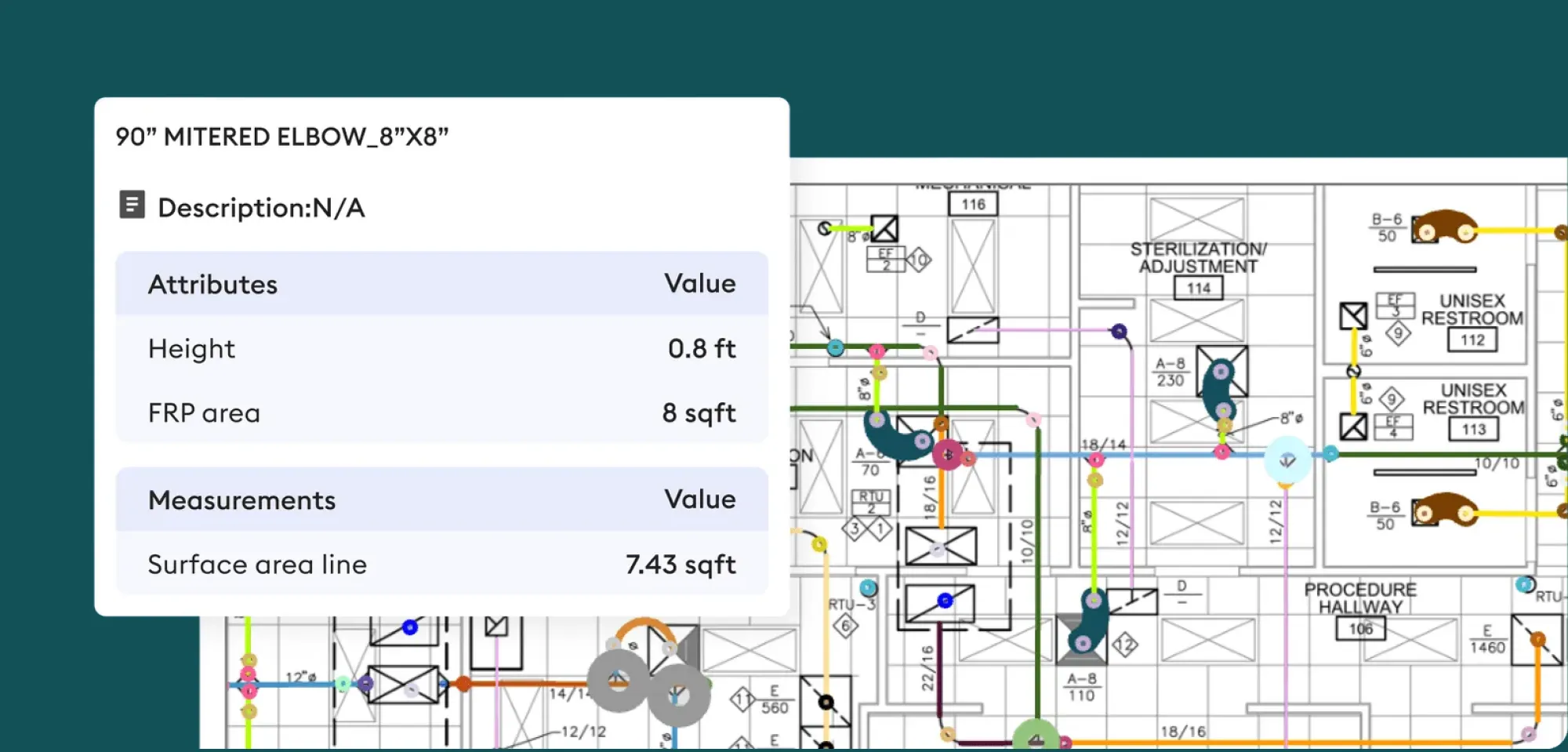Select the Height attribute row label
This screenshot has height=752, width=1568.
(191, 348)
